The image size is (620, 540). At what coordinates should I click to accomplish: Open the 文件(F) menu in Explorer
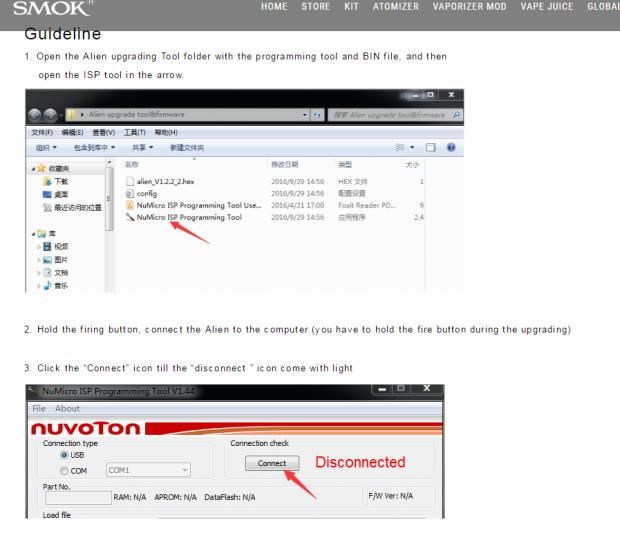[42, 132]
